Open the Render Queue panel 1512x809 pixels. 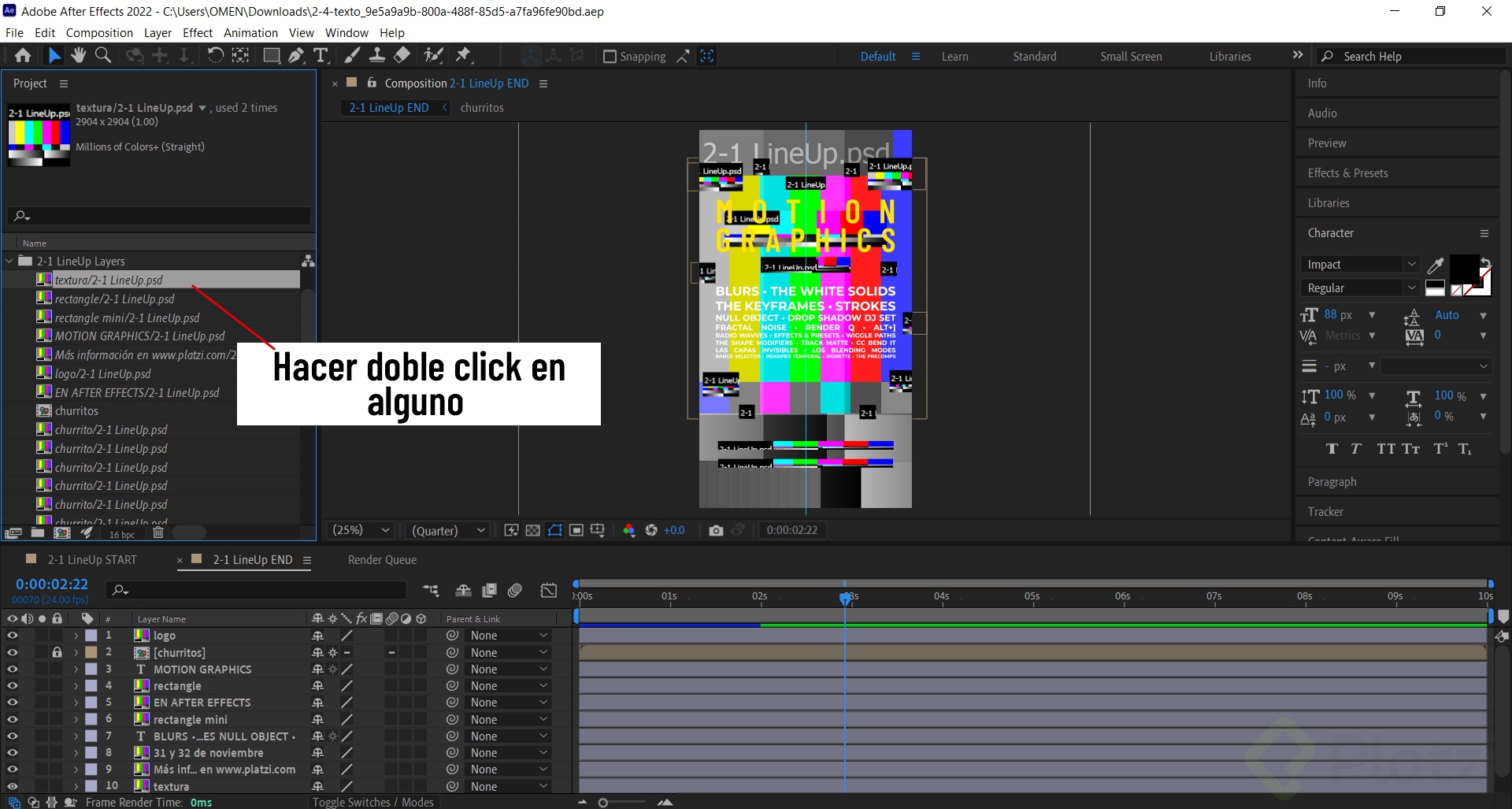382,559
